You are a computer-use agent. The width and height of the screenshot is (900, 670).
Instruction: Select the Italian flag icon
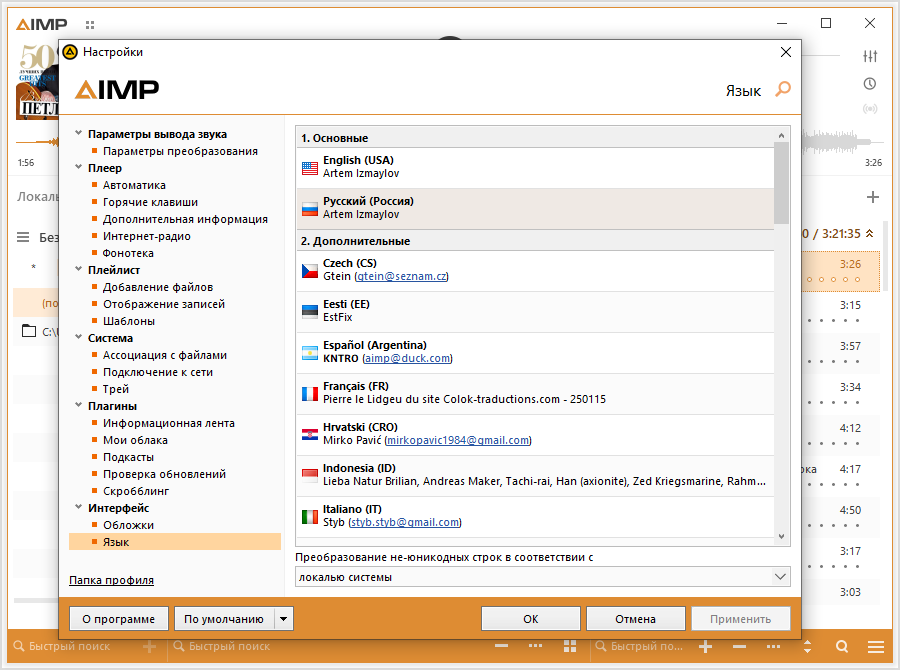pyautogui.click(x=310, y=517)
